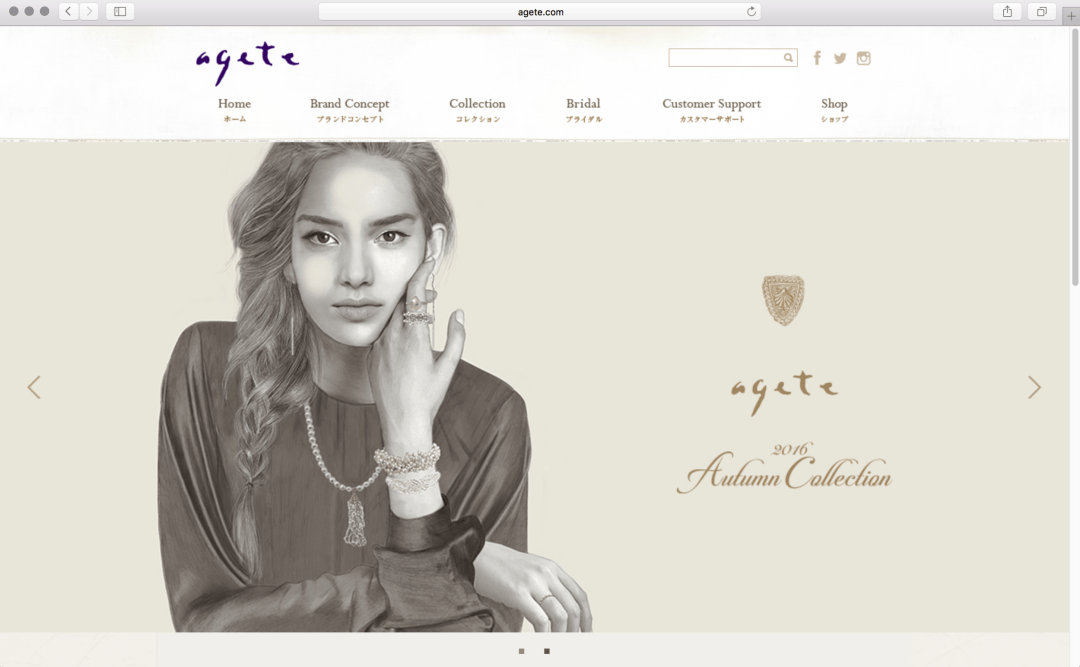Screen dimensions: 1080x667
Task: Show the Safari sidebar
Action: point(120,11)
